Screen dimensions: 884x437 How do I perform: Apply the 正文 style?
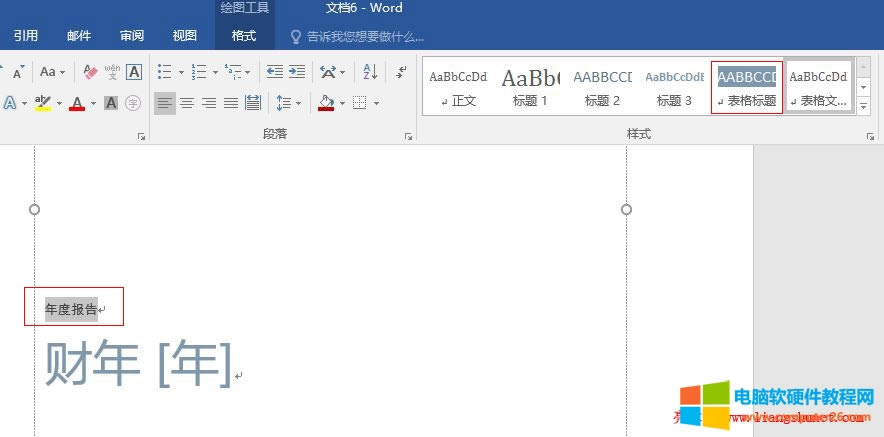point(458,87)
